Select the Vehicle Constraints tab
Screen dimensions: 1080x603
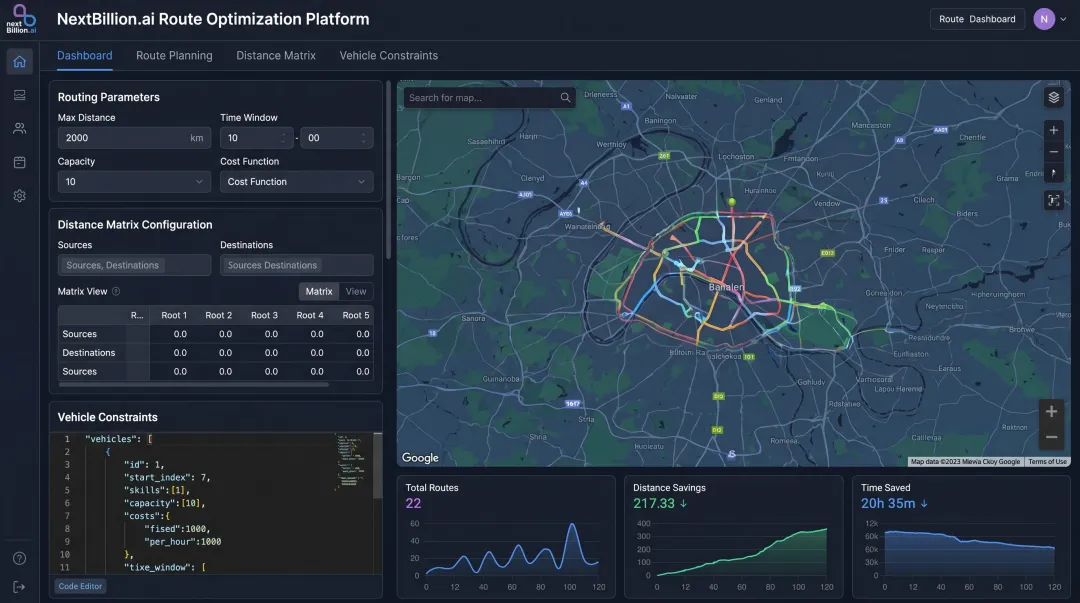pos(388,56)
